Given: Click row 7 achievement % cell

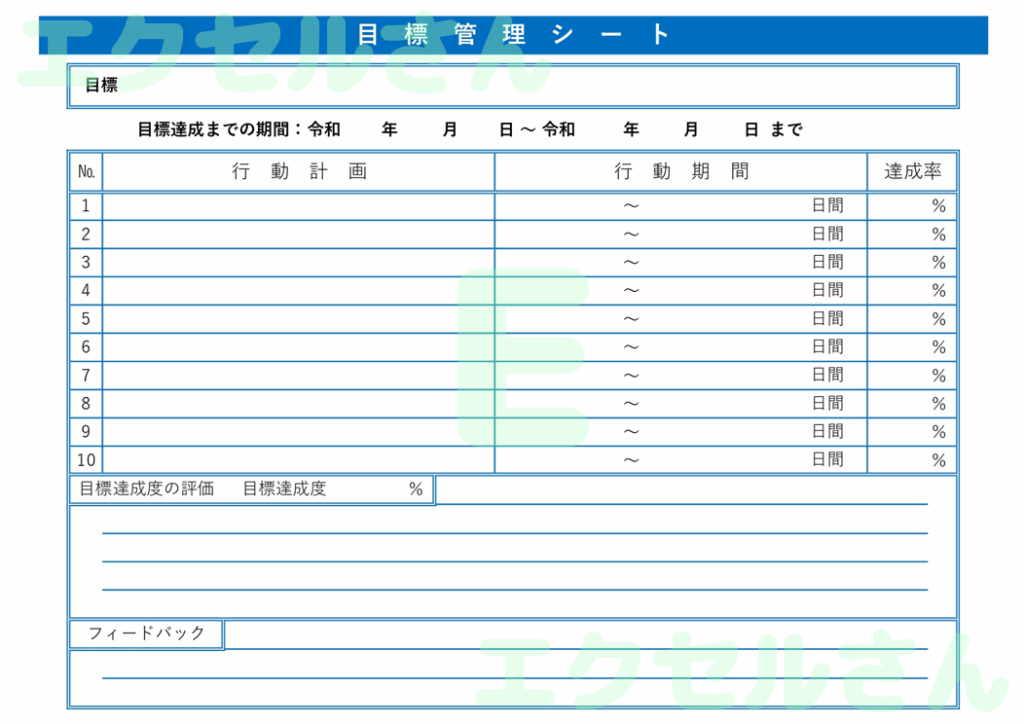Looking at the screenshot, I should point(911,375).
